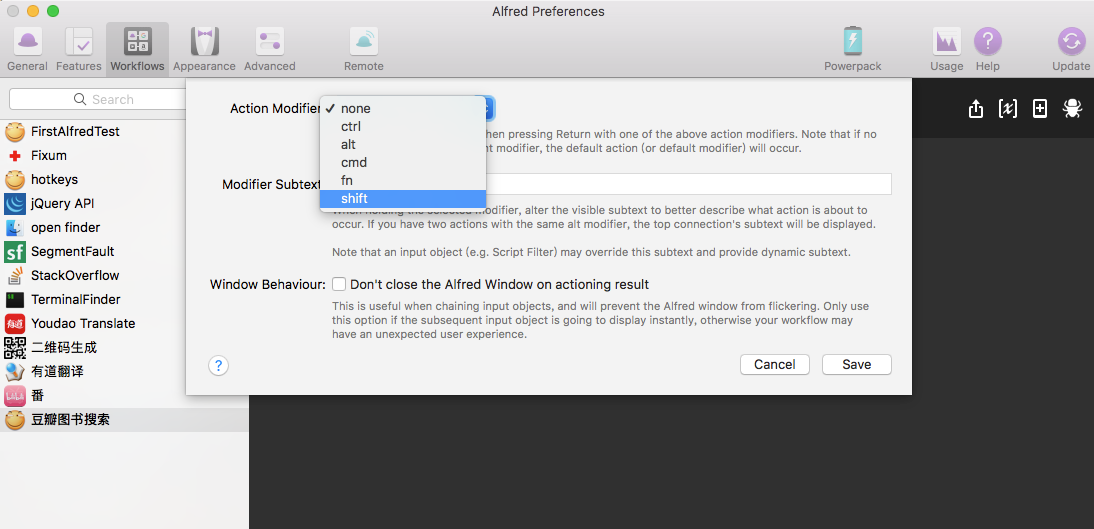Select SegmentFault workflow icon

tap(15, 251)
